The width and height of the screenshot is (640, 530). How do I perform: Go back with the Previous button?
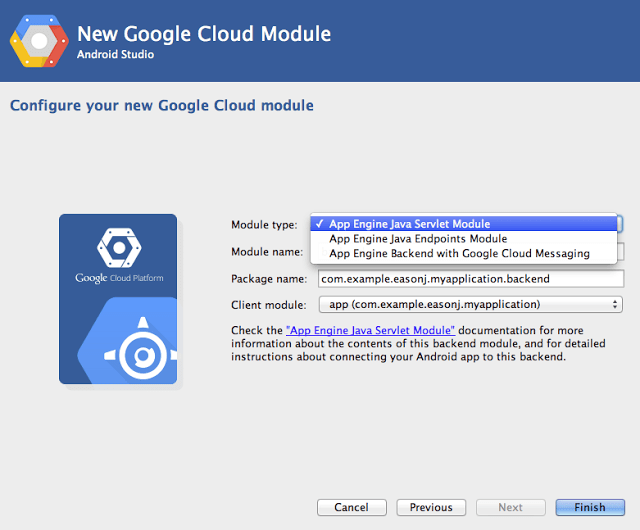pos(431,507)
